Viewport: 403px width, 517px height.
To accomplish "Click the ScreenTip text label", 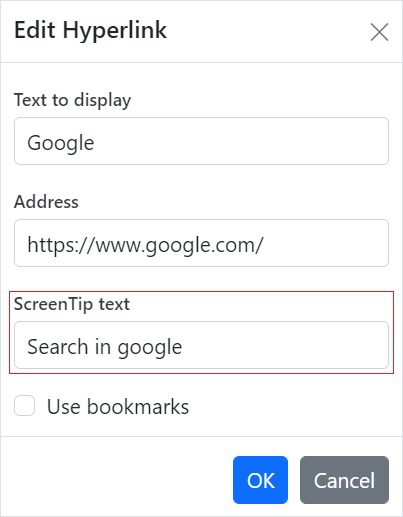I will (x=72, y=304).
